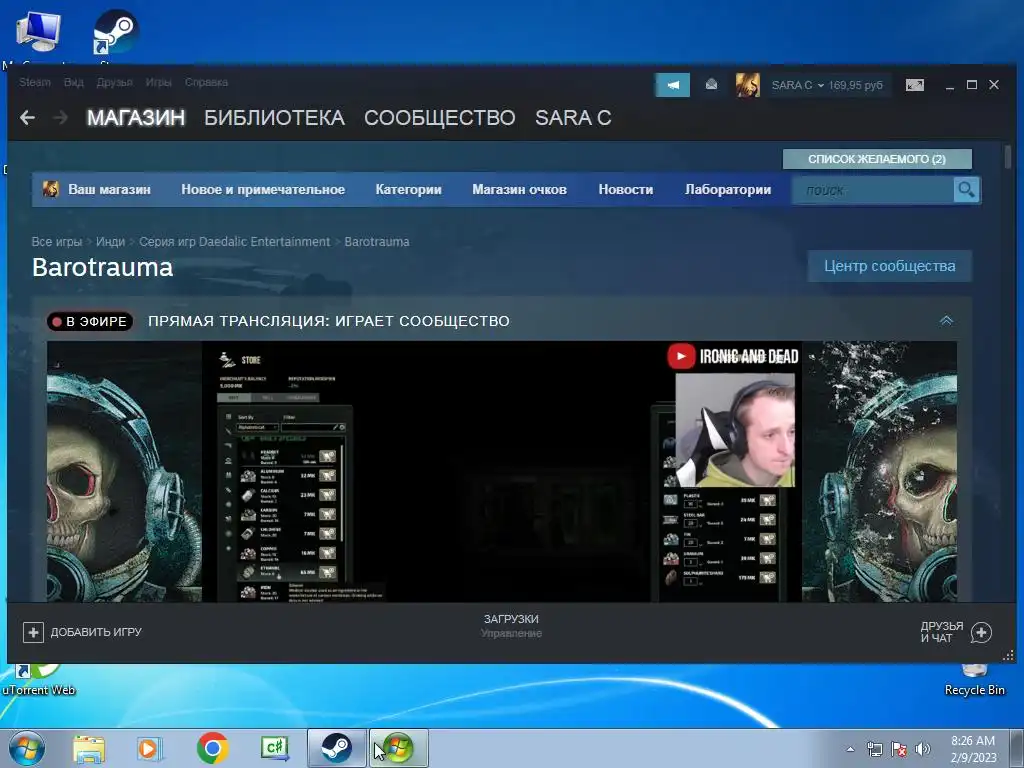Follow the Barotrauma breadcrumb link
Screen dimensions: 1024x768
pyautogui.click(x=377, y=242)
